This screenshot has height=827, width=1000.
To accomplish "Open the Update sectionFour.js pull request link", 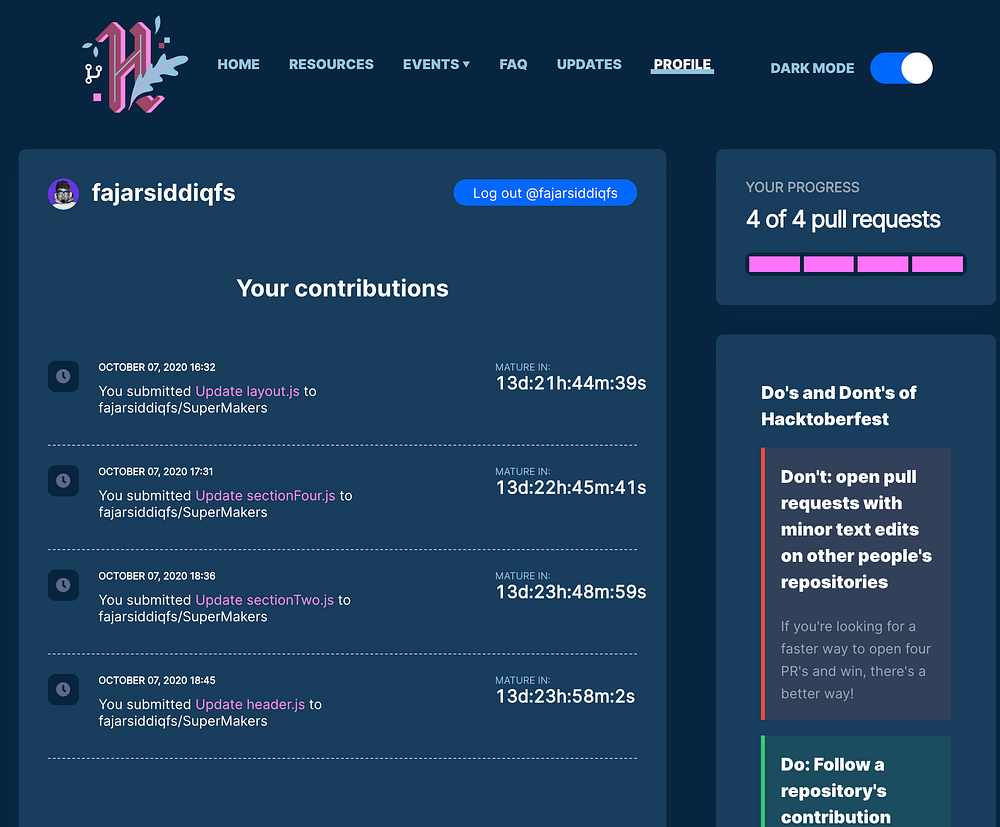I will tap(265, 495).
